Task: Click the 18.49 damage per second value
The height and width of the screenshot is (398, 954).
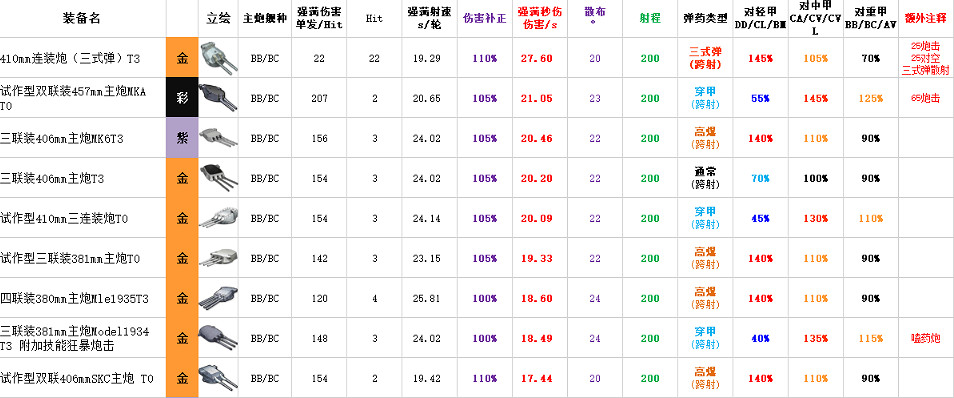Action: (537, 338)
